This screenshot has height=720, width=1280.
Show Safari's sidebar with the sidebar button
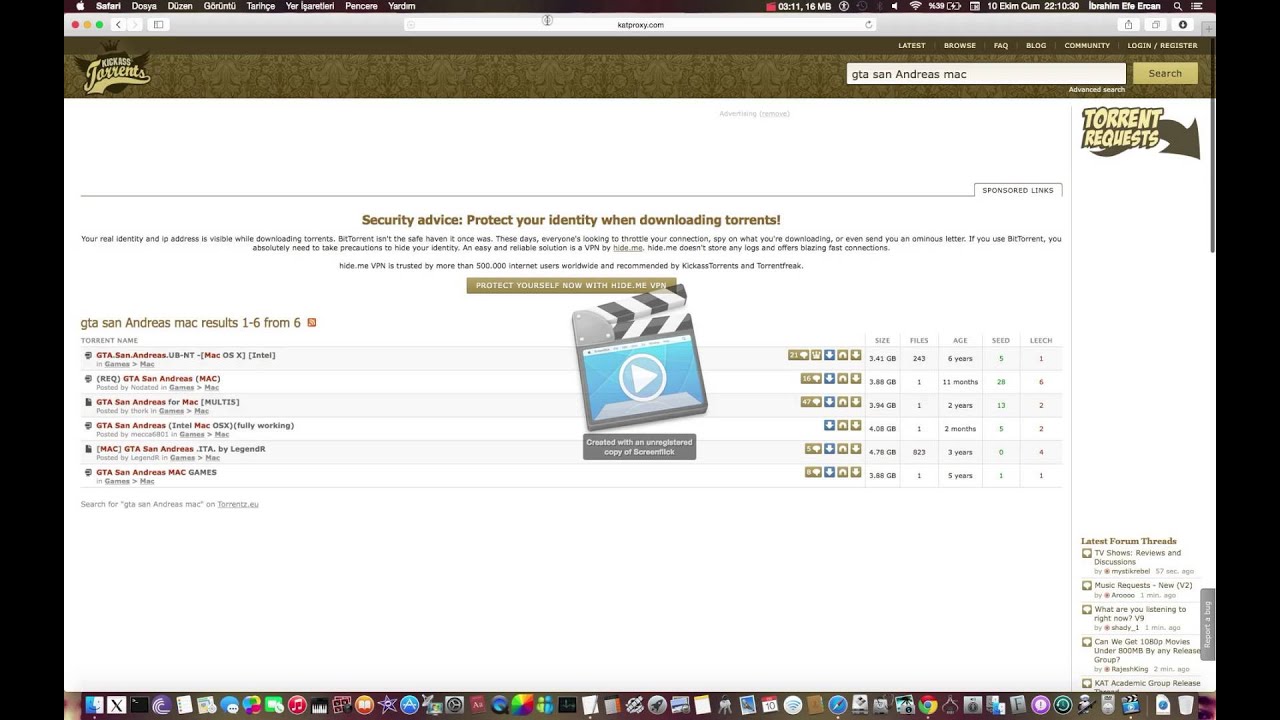158,24
